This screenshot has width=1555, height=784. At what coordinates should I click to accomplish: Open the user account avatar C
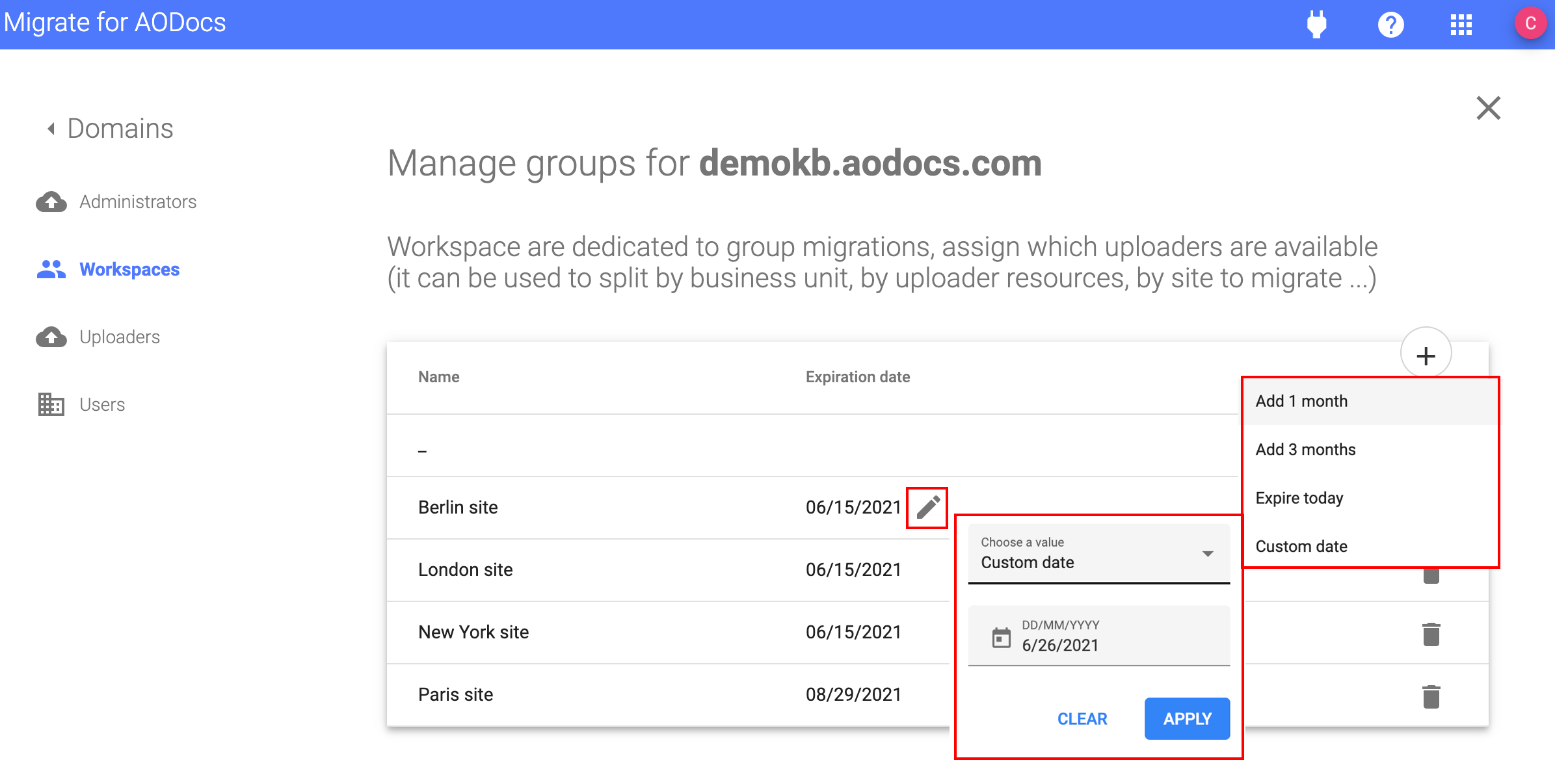pos(1530,23)
